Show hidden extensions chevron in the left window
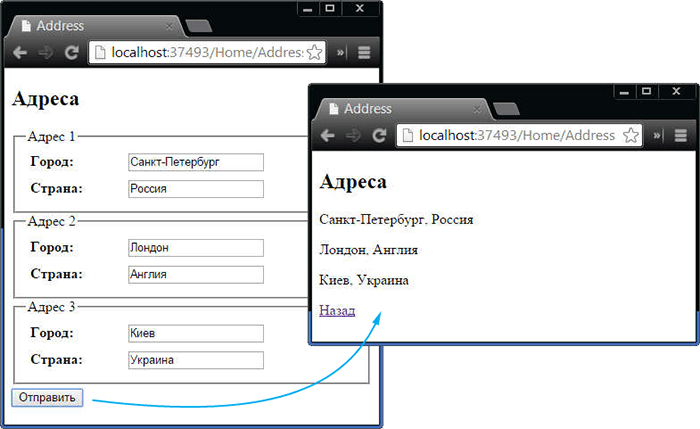The width and height of the screenshot is (700, 429). coord(341,53)
